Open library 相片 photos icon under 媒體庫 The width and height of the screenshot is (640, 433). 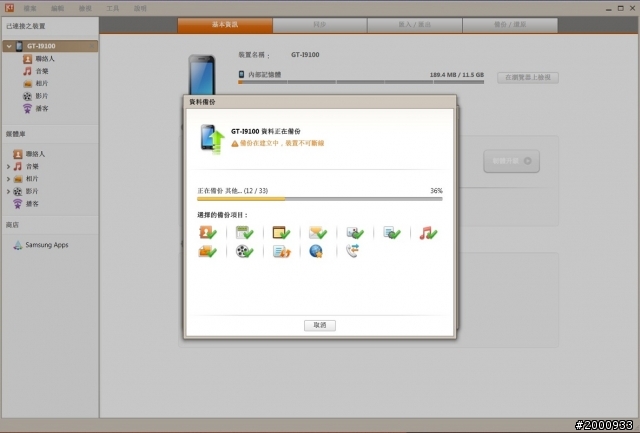(x=18, y=179)
